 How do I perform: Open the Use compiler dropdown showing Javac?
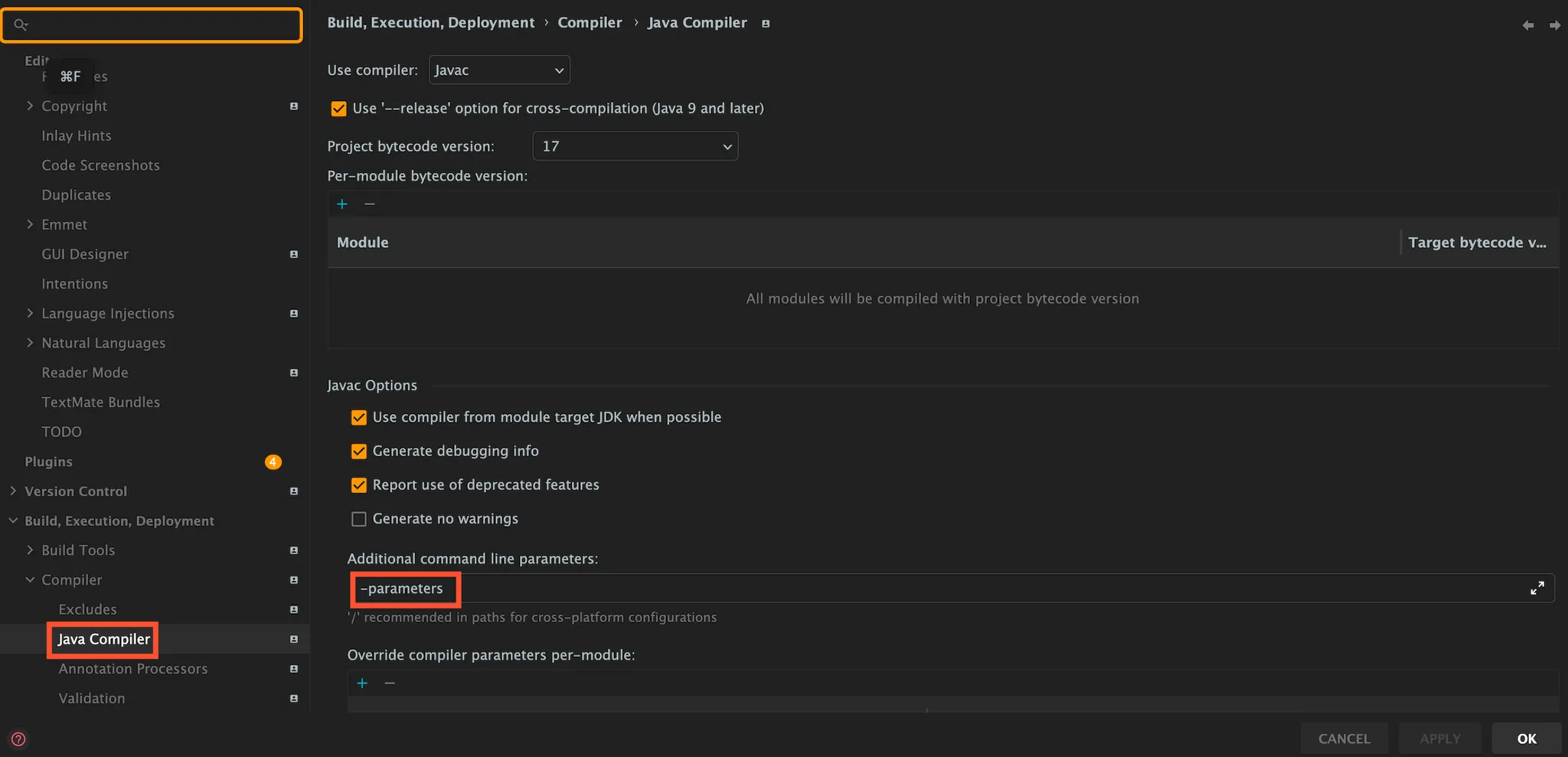click(499, 70)
